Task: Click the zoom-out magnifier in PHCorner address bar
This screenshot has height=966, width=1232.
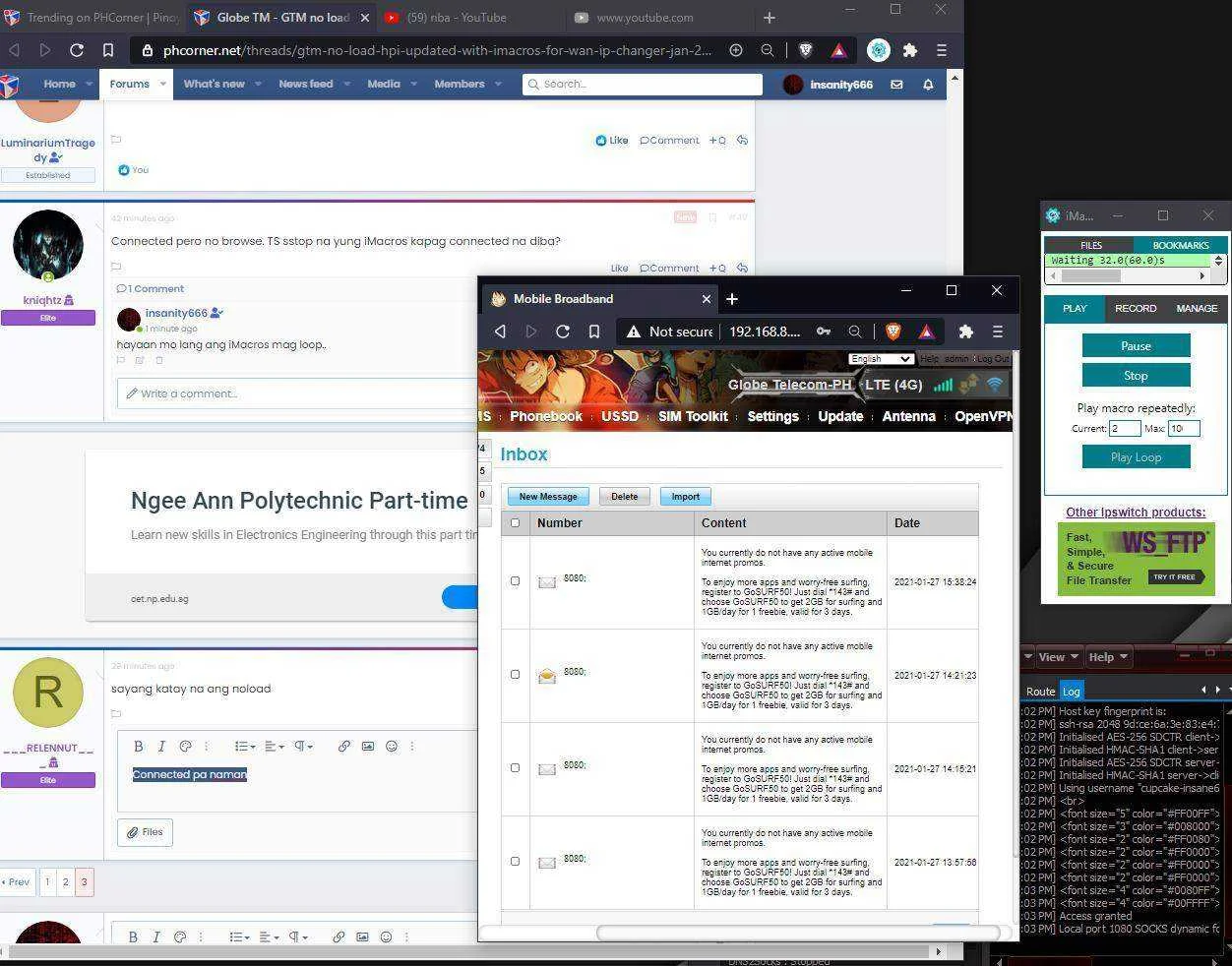Action: click(767, 50)
